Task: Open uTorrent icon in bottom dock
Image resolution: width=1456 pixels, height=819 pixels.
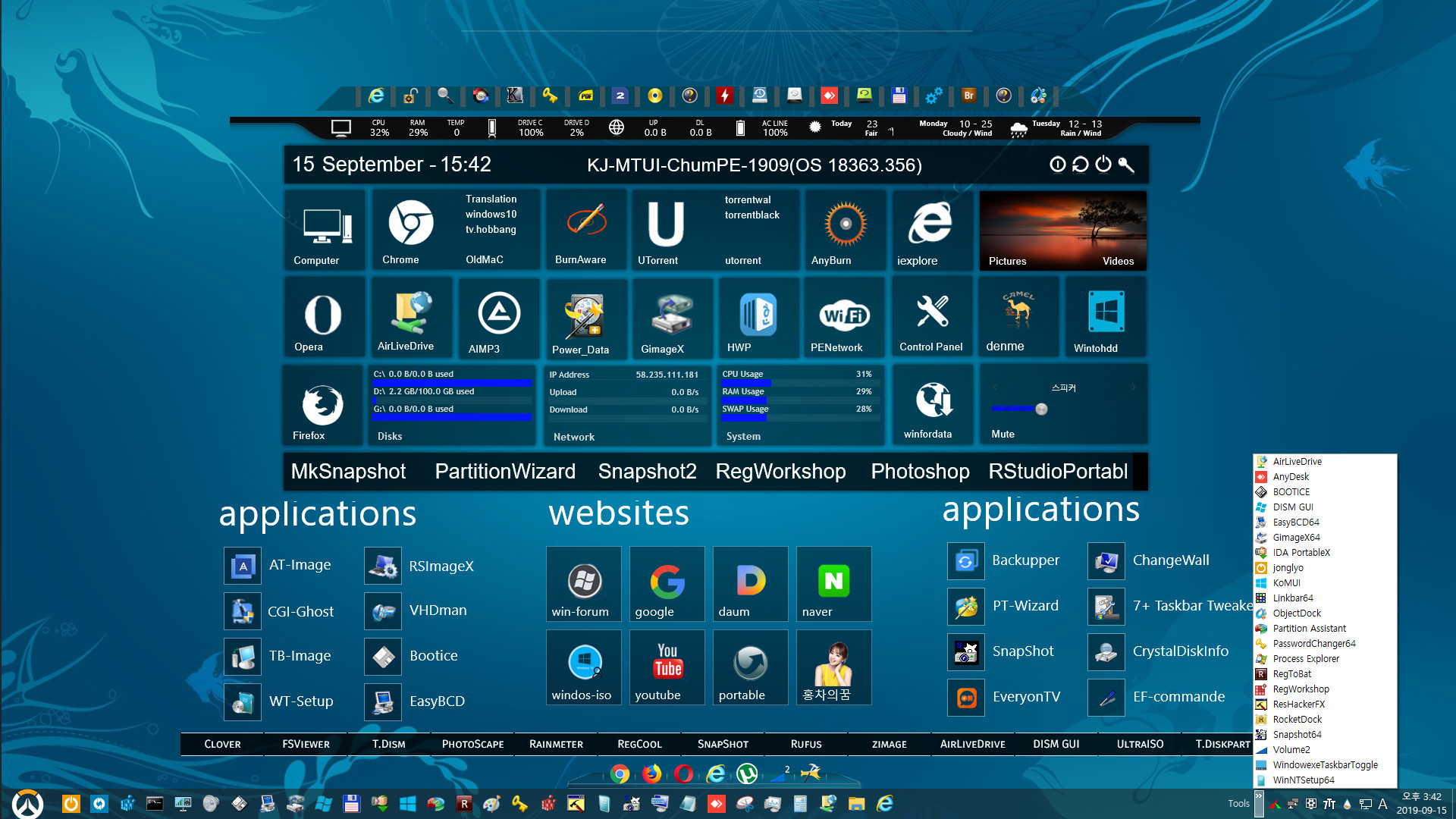Action: [x=747, y=773]
